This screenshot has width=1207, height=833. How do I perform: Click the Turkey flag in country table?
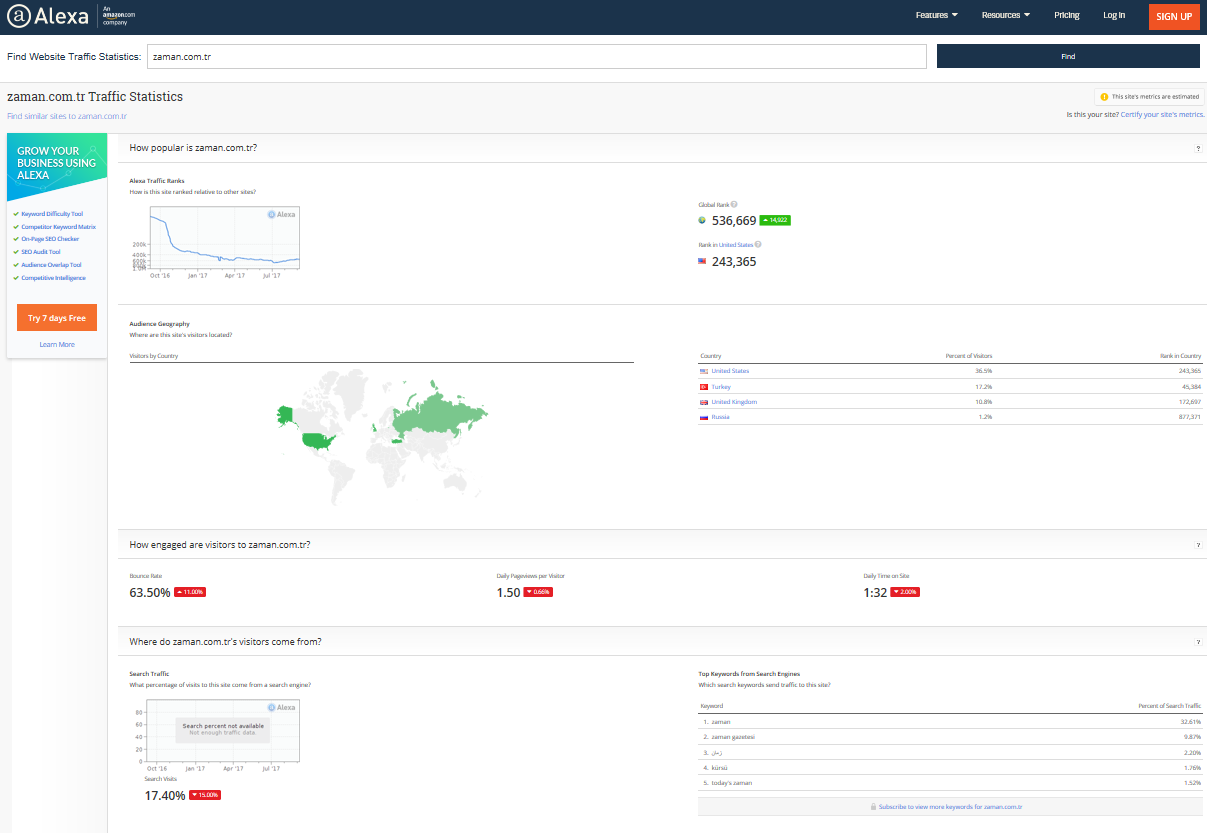pos(704,386)
